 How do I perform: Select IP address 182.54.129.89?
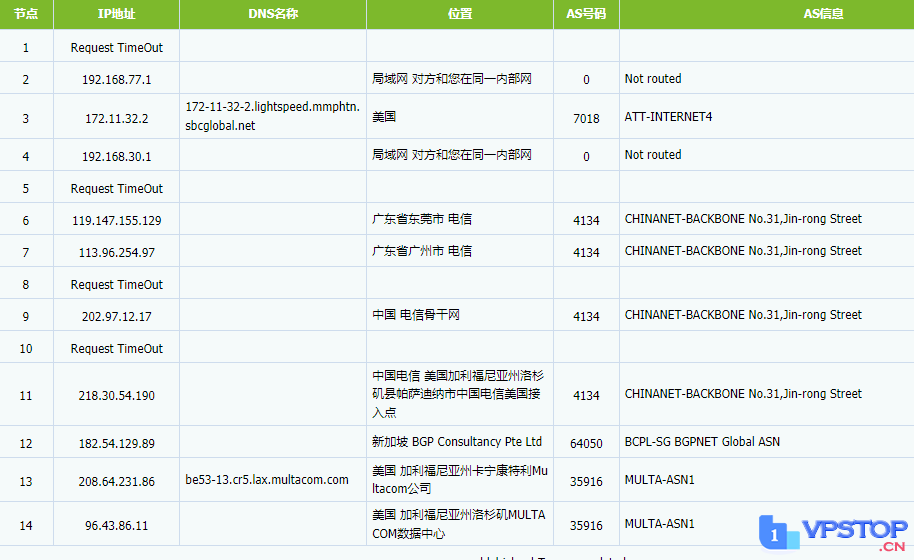[x=117, y=444]
